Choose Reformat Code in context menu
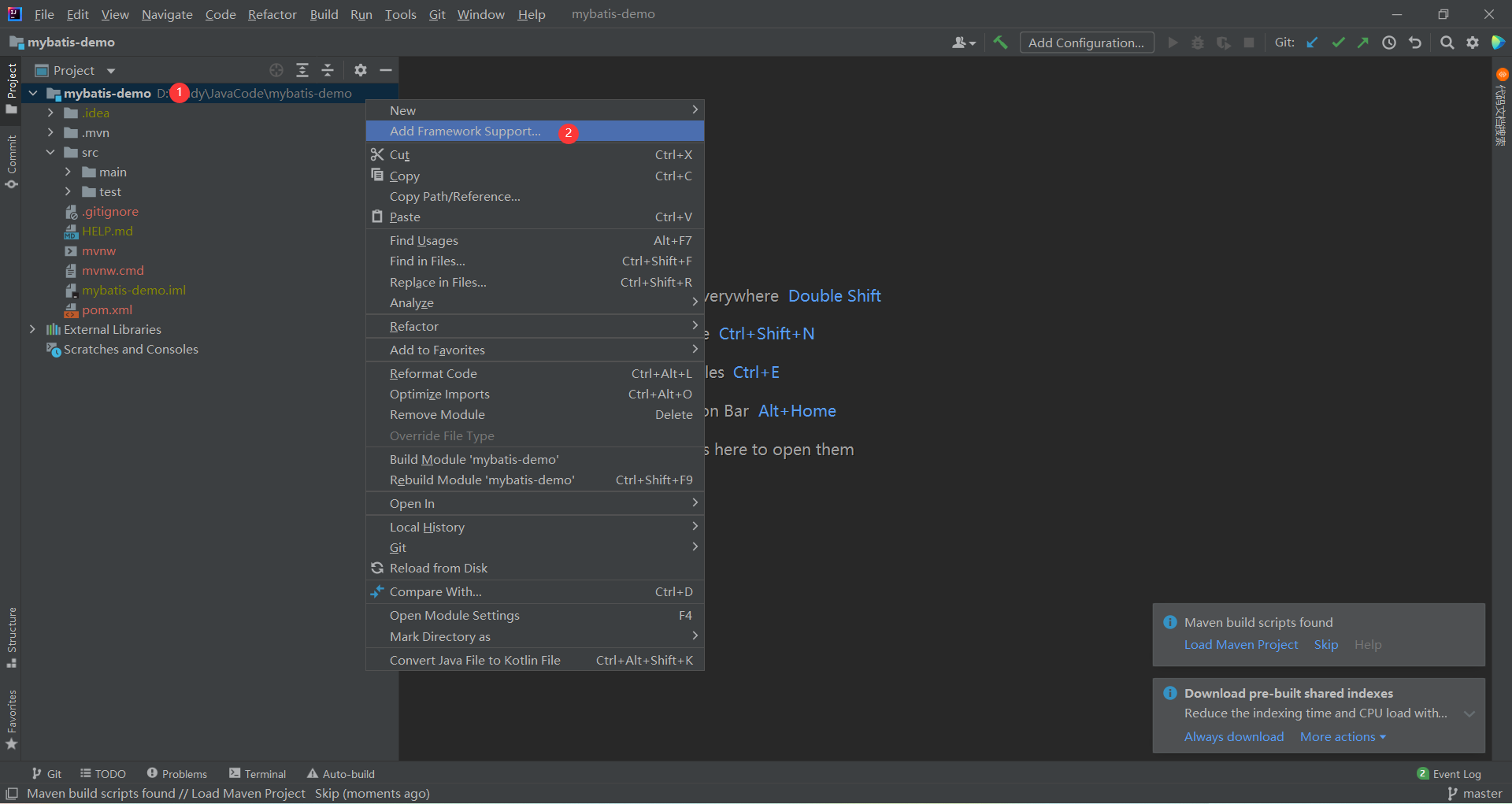The width and height of the screenshot is (1512, 804). (535, 373)
